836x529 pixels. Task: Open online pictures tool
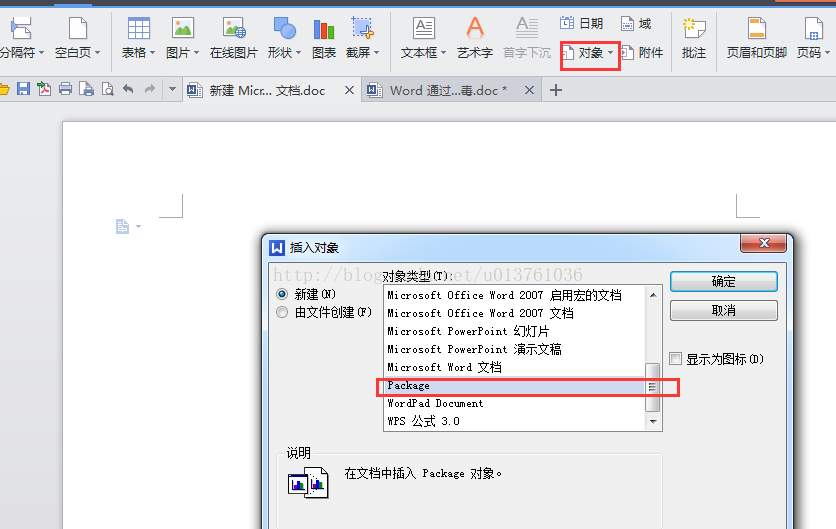click(x=234, y=36)
